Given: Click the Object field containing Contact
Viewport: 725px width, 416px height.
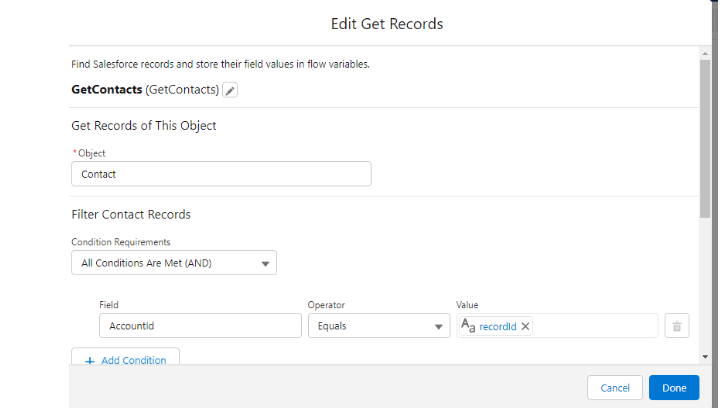Looking at the screenshot, I should 221,174.
